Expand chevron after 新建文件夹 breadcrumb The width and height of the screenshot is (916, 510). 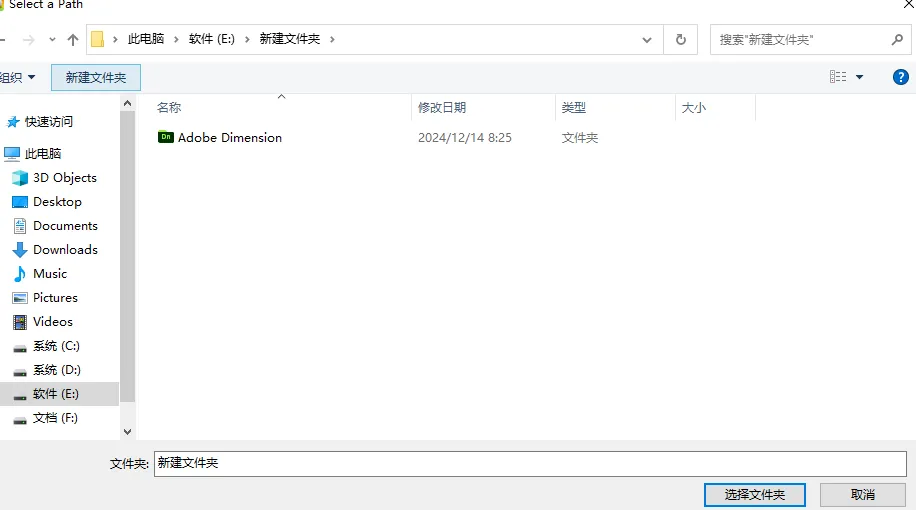(x=332, y=39)
